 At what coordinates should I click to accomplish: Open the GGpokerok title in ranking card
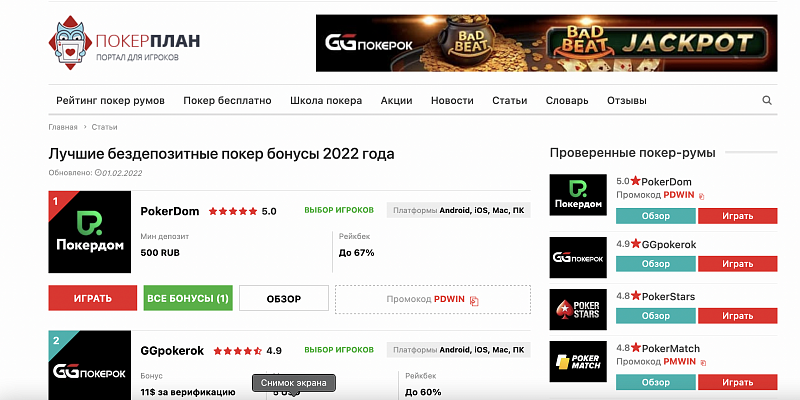[172, 351]
